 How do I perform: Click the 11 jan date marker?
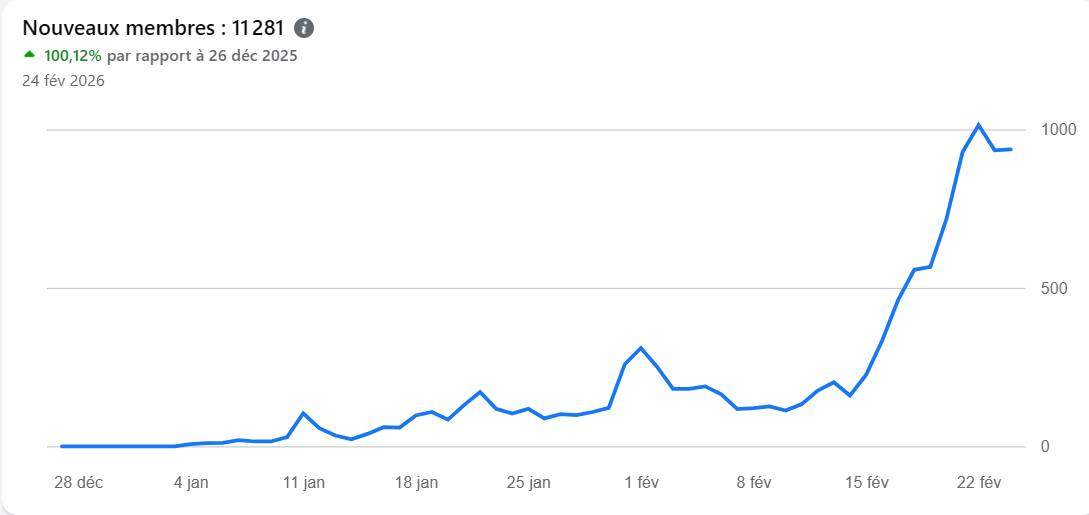tap(303, 482)
